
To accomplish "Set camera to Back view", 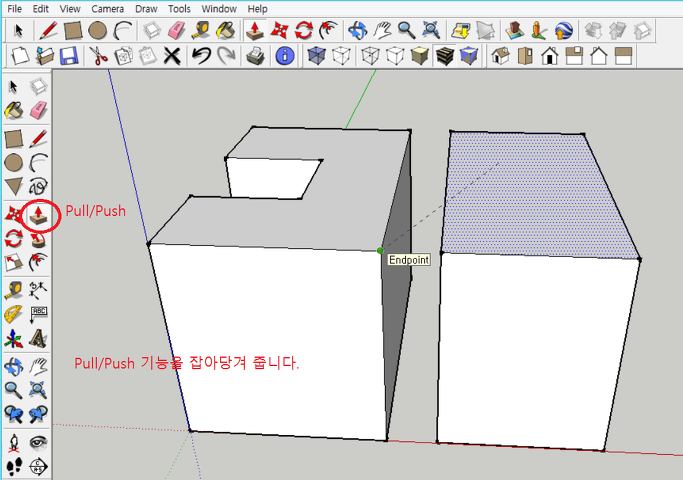I will [599, 56].
